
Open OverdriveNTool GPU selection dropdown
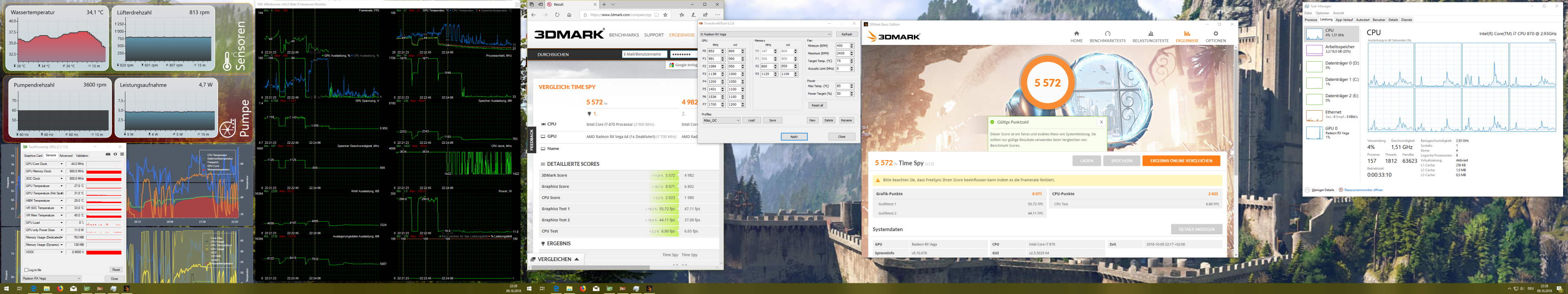tap(766, 34)
